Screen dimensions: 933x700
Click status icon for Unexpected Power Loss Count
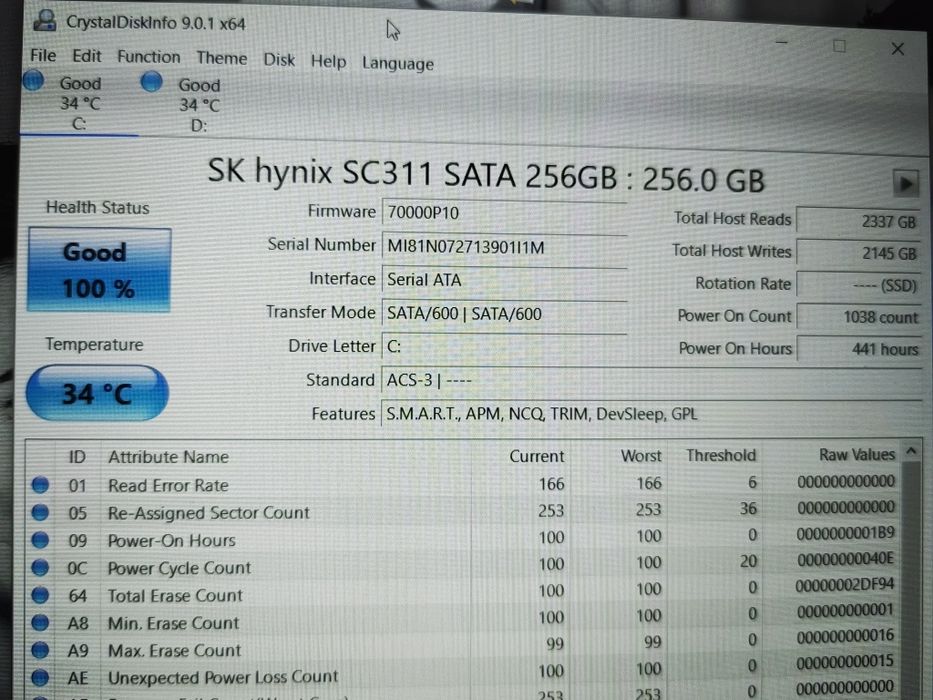pos(40,677)
